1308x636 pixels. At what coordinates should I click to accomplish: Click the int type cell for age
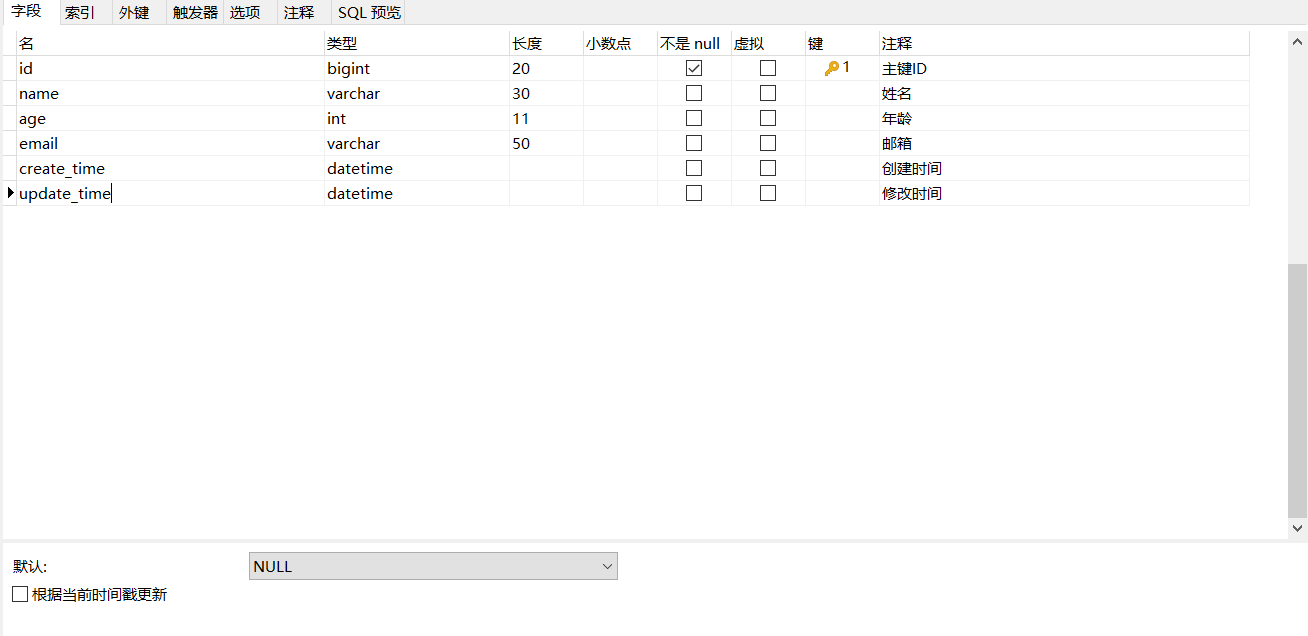(417, 118)
